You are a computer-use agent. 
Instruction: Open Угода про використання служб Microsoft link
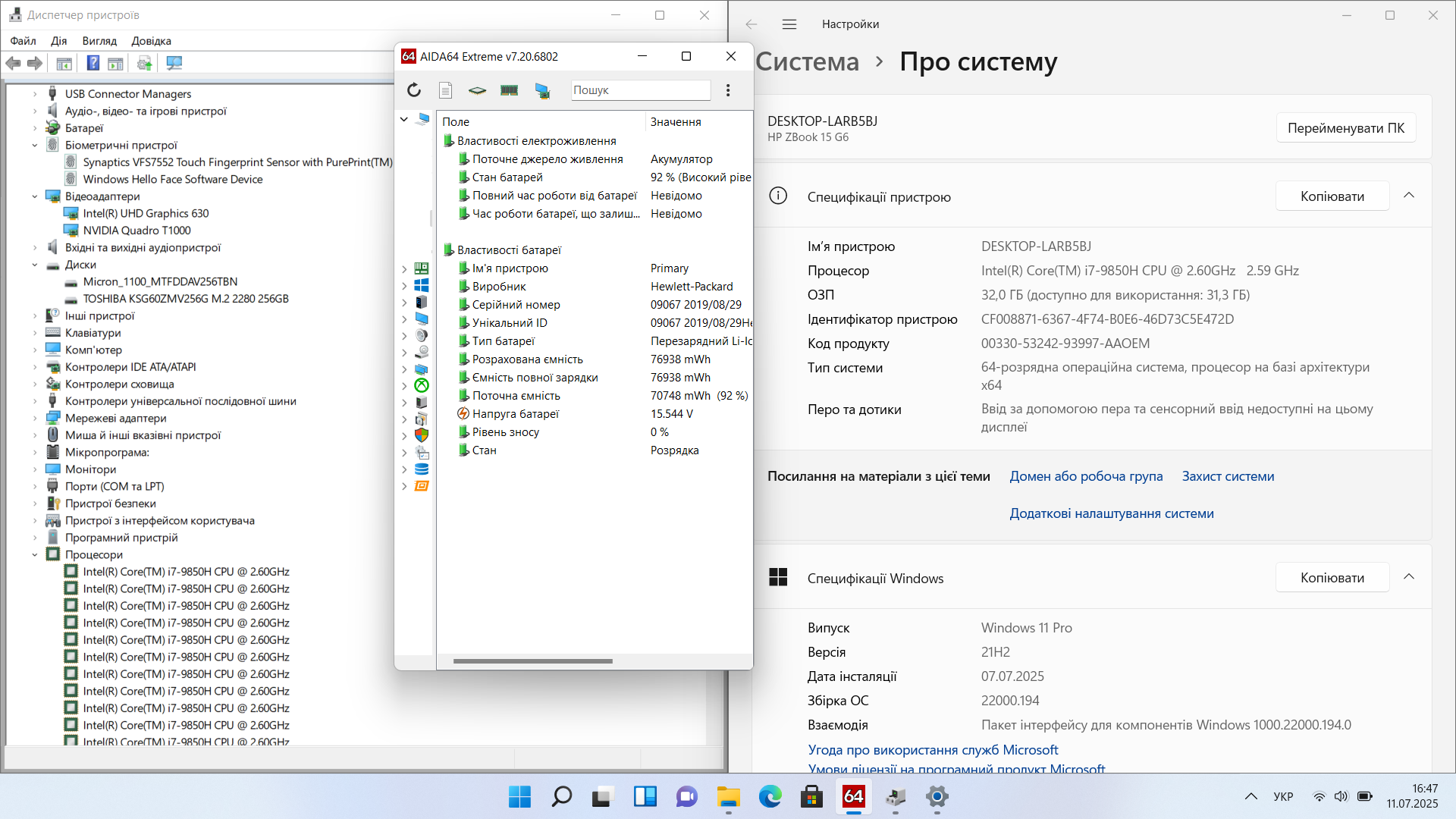pos(933,750)
